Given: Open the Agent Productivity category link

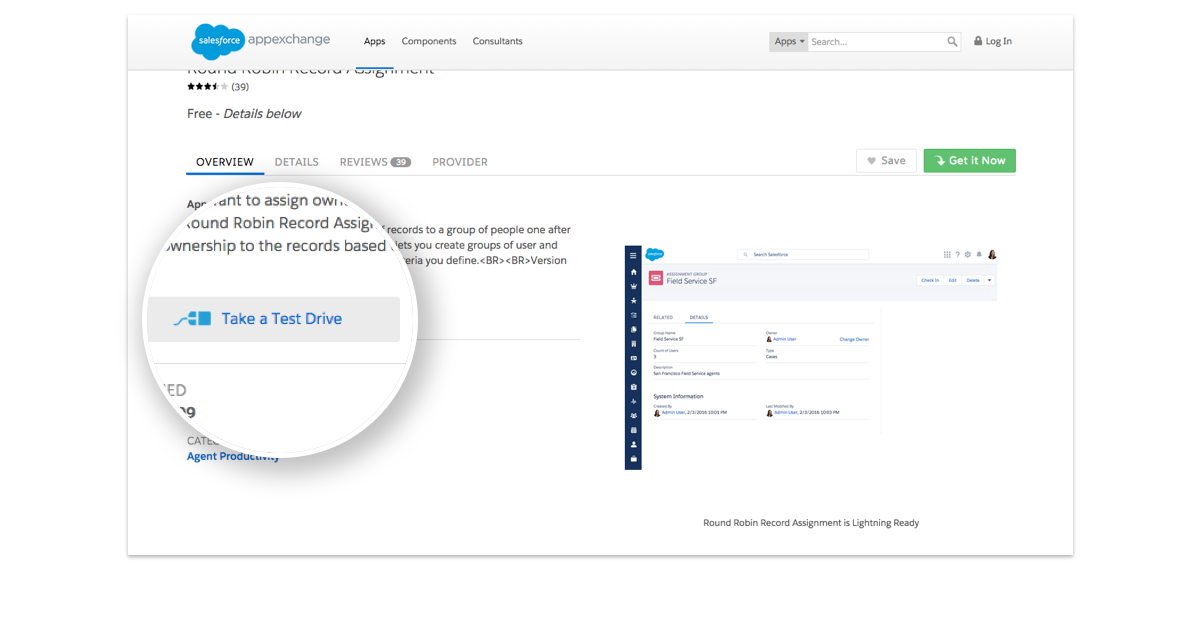Looking at the screenshot, I should pyautogui.click(x=234, y=457).
